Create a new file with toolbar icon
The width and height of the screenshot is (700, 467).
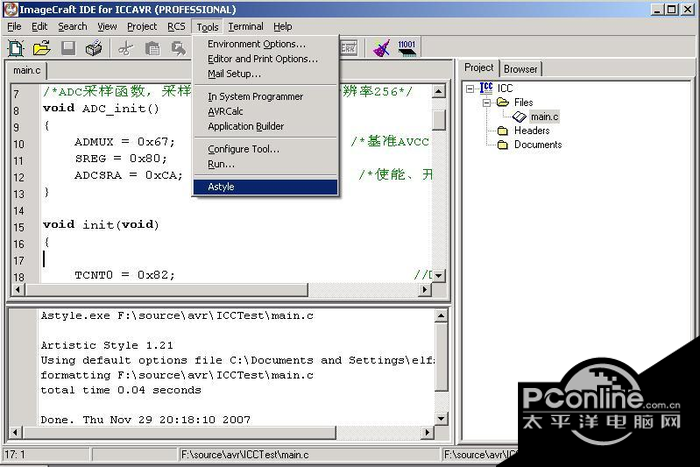click(16, 48)
